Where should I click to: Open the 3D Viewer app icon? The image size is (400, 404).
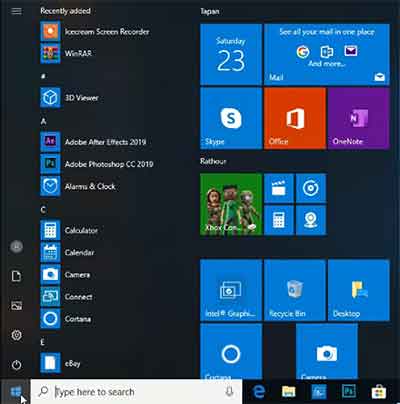pos(50,98)
